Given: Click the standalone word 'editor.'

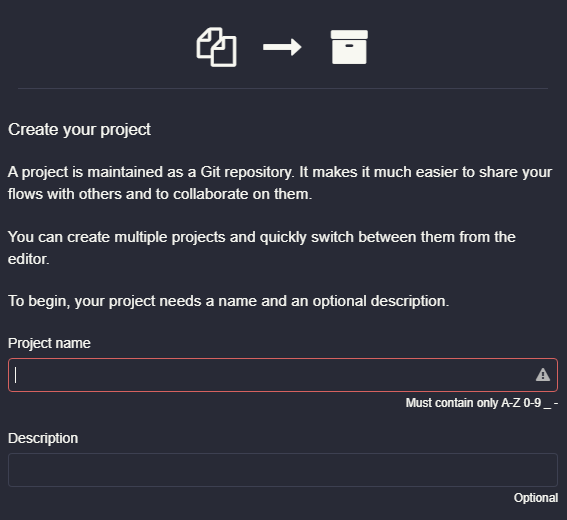Looking at the screenshot, I should coord(29,259).
